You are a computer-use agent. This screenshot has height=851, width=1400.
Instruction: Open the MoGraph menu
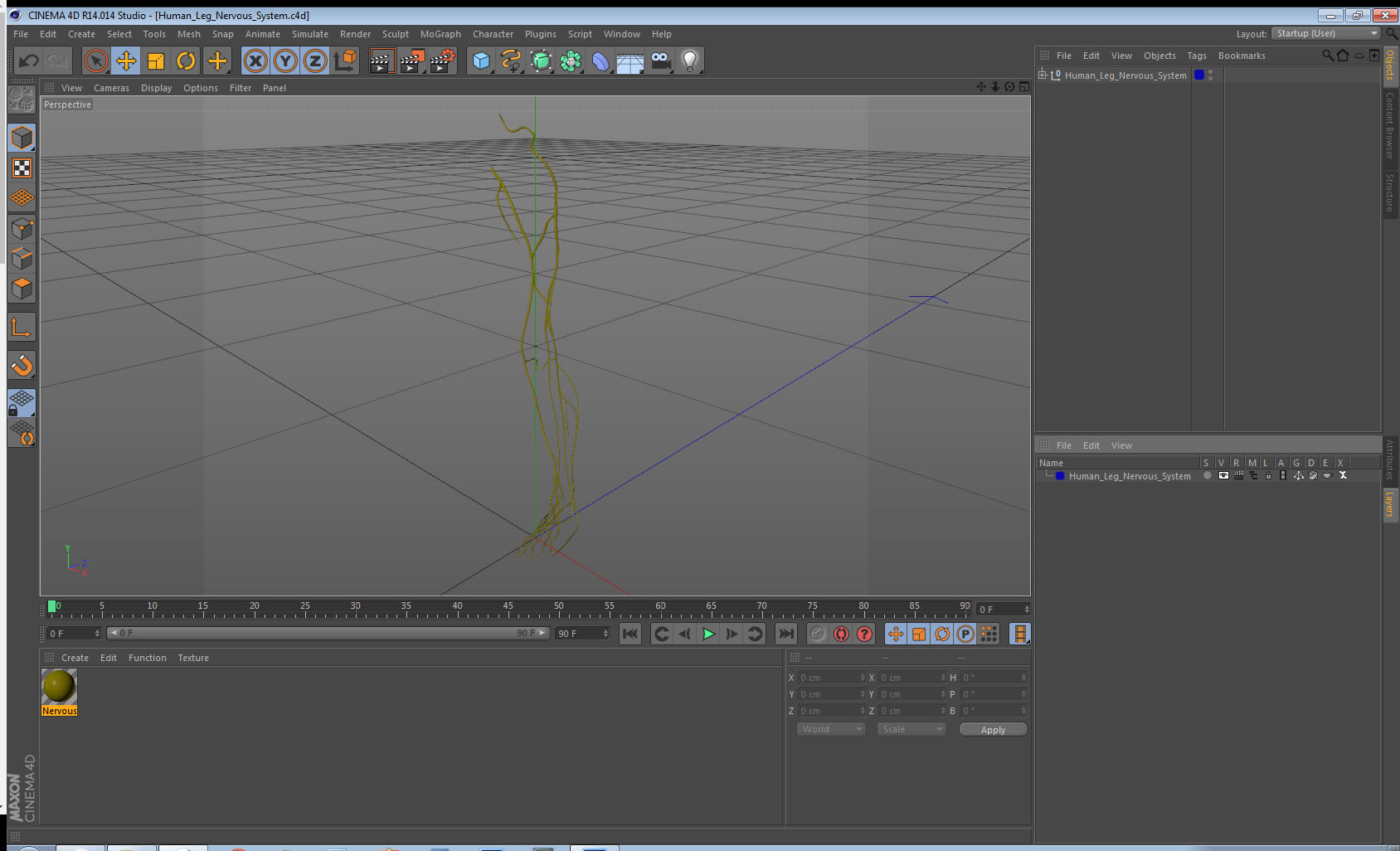440,34
